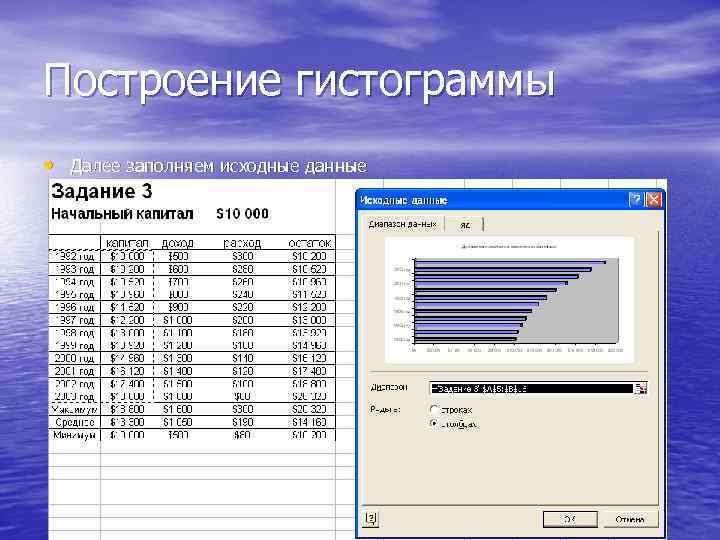The width and height of the screenshot is (720, 540).
Task: Click the help question-mark icon in dialog title bar
Action: (x=636, y=200)
